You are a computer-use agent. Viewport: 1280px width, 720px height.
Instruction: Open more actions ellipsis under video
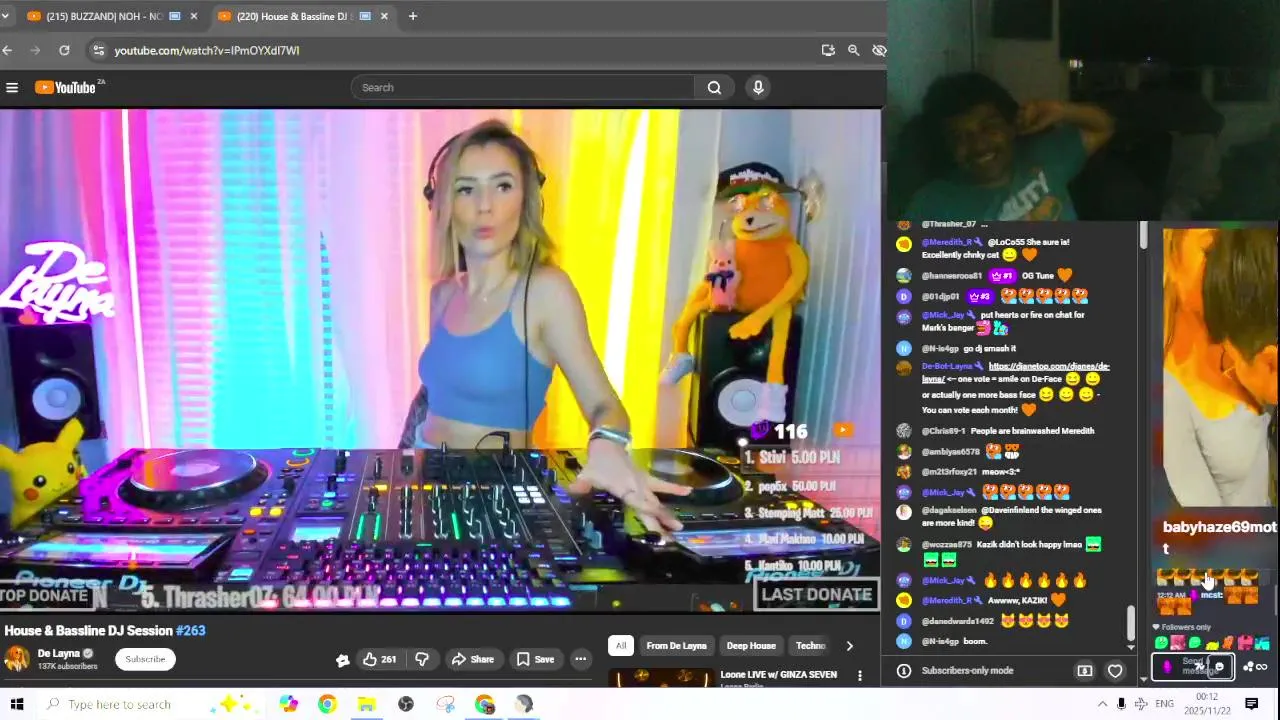pyautogui.click(x=580, y=659)
